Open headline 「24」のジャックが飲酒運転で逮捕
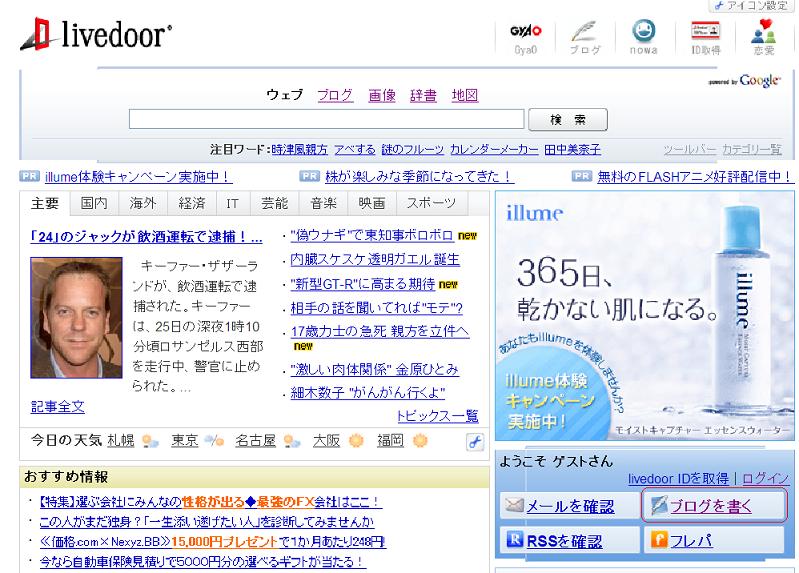This screenshot has width=799, height=573. (x=146, y=237)
